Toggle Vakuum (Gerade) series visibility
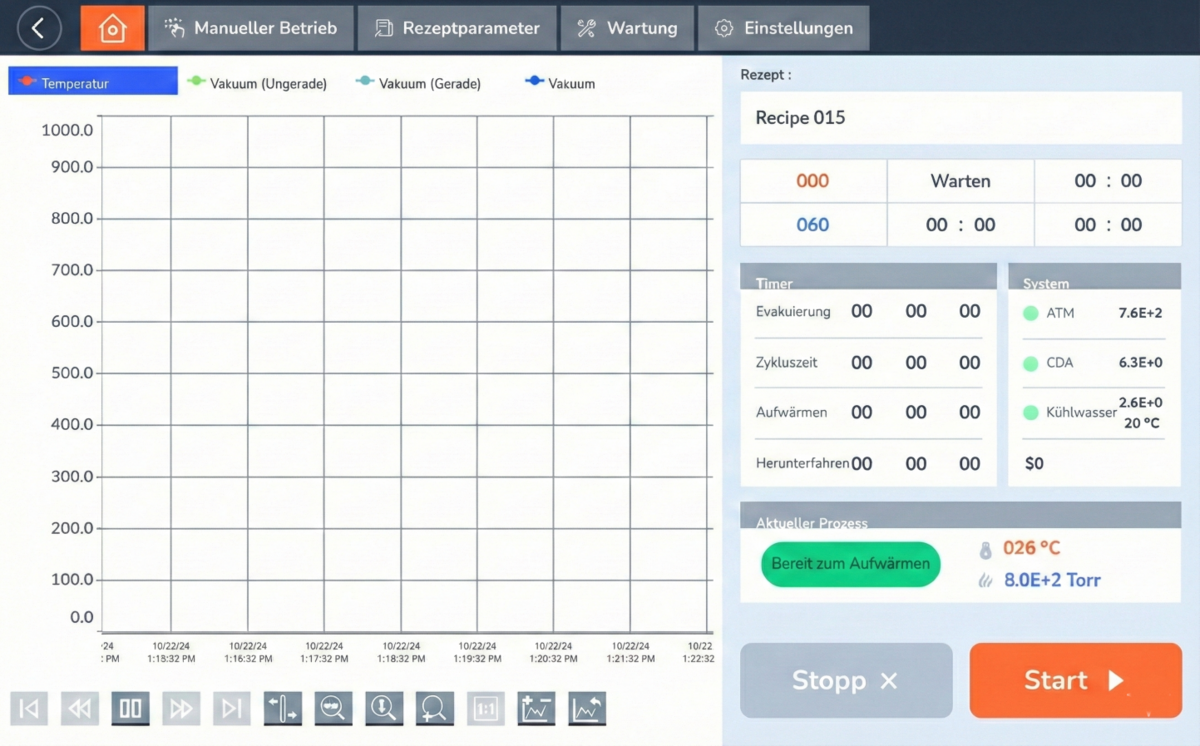 (x=419, y=84)
